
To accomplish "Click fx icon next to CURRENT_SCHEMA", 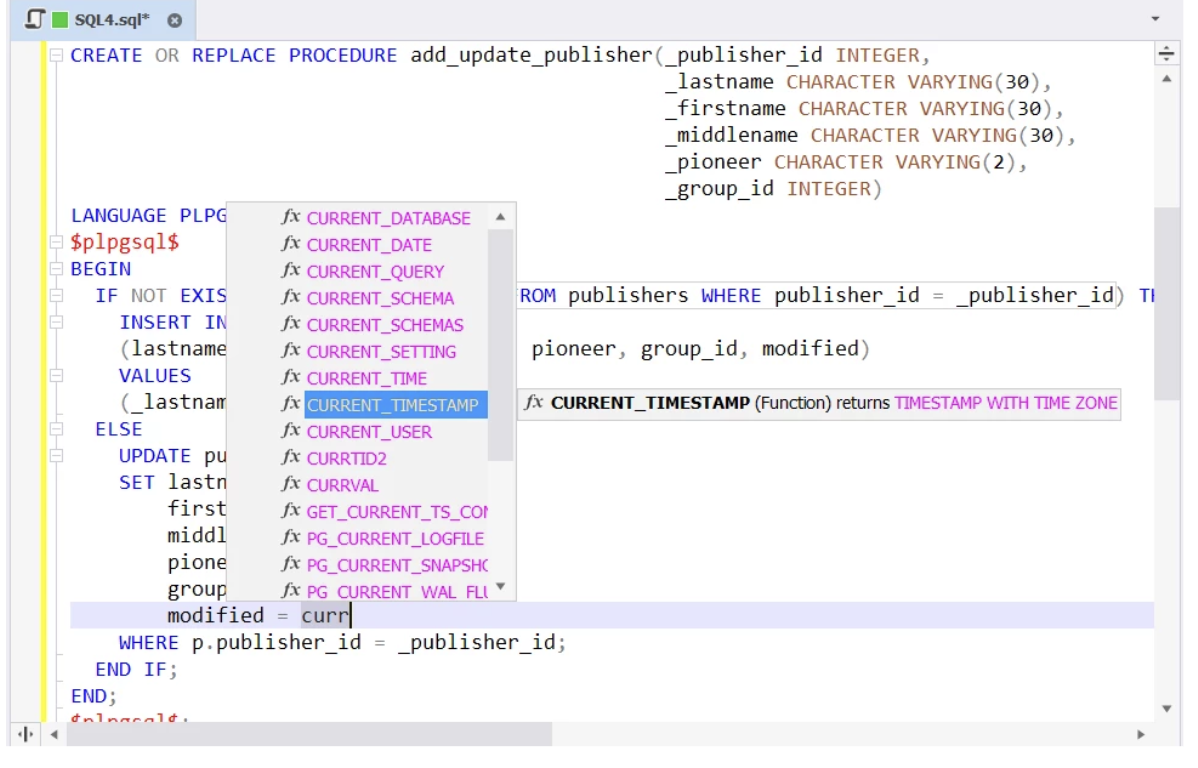I will (290, 297).
